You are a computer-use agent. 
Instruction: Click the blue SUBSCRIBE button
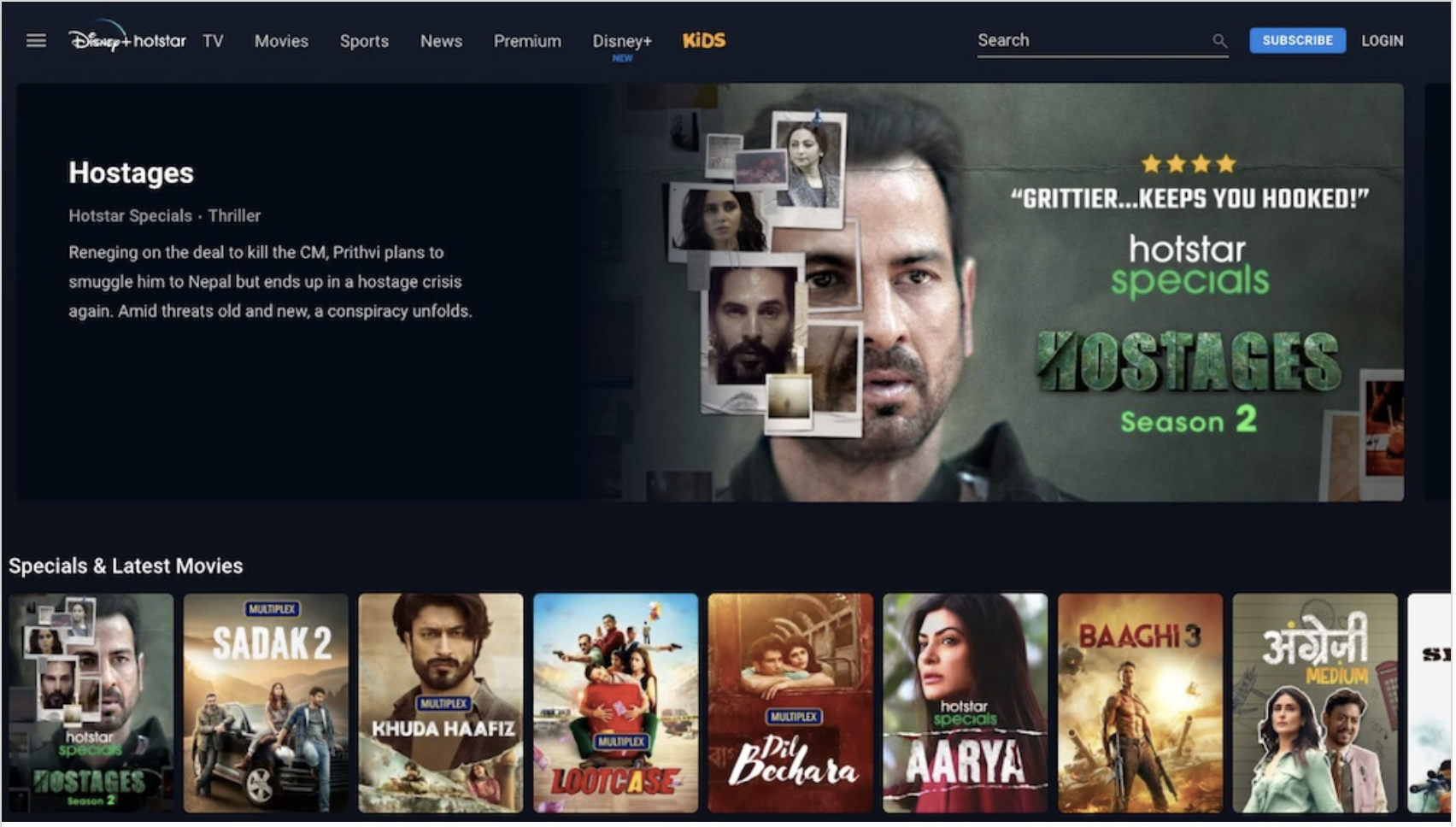tap(1297, 40)
